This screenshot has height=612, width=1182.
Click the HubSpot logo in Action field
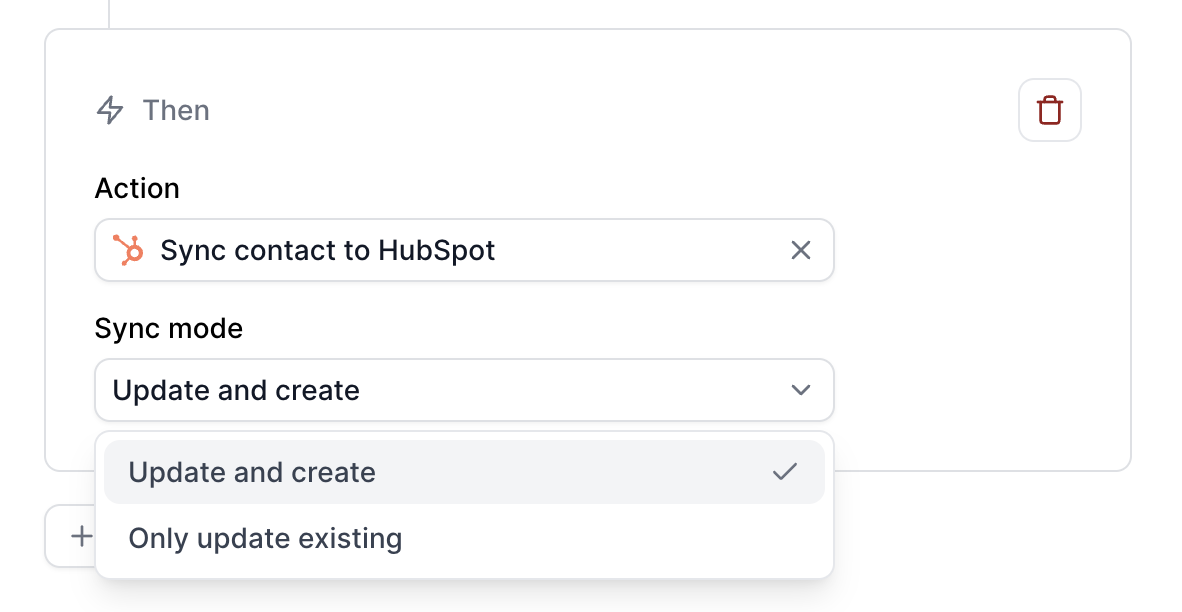pyautogui.click(x=128, y=250)
